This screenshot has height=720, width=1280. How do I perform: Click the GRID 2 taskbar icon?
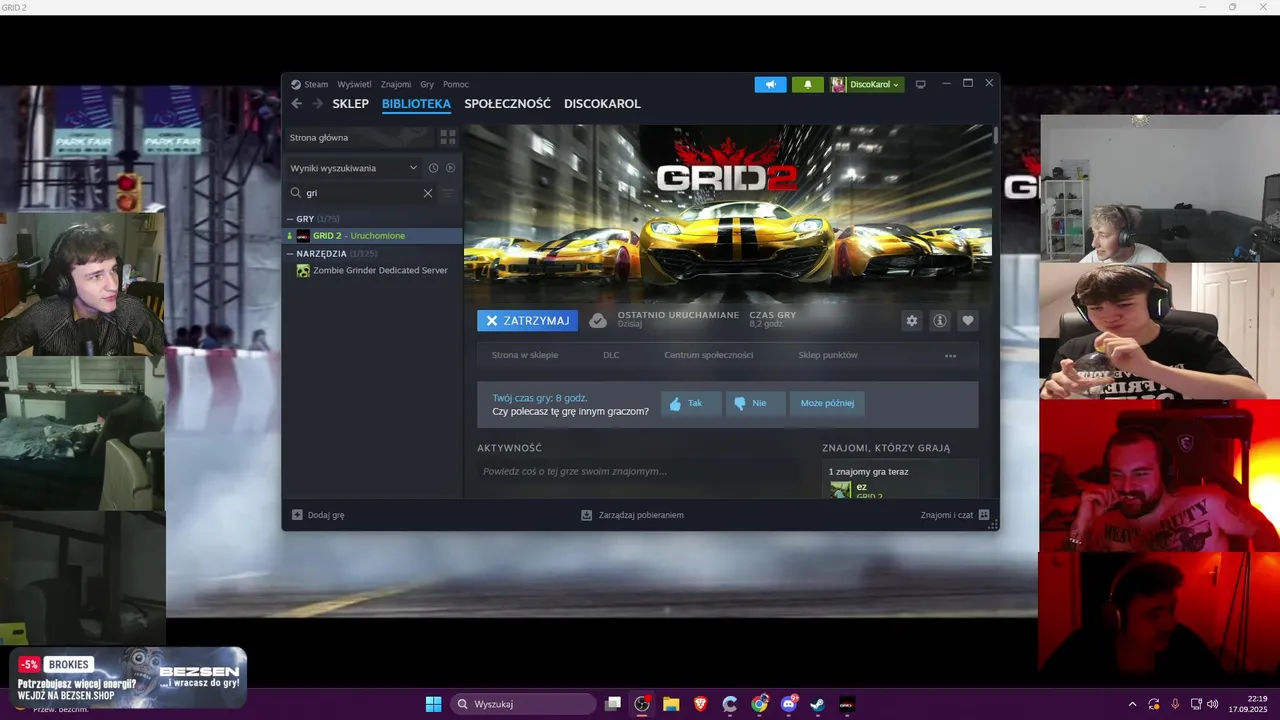(x=846, y=704)
